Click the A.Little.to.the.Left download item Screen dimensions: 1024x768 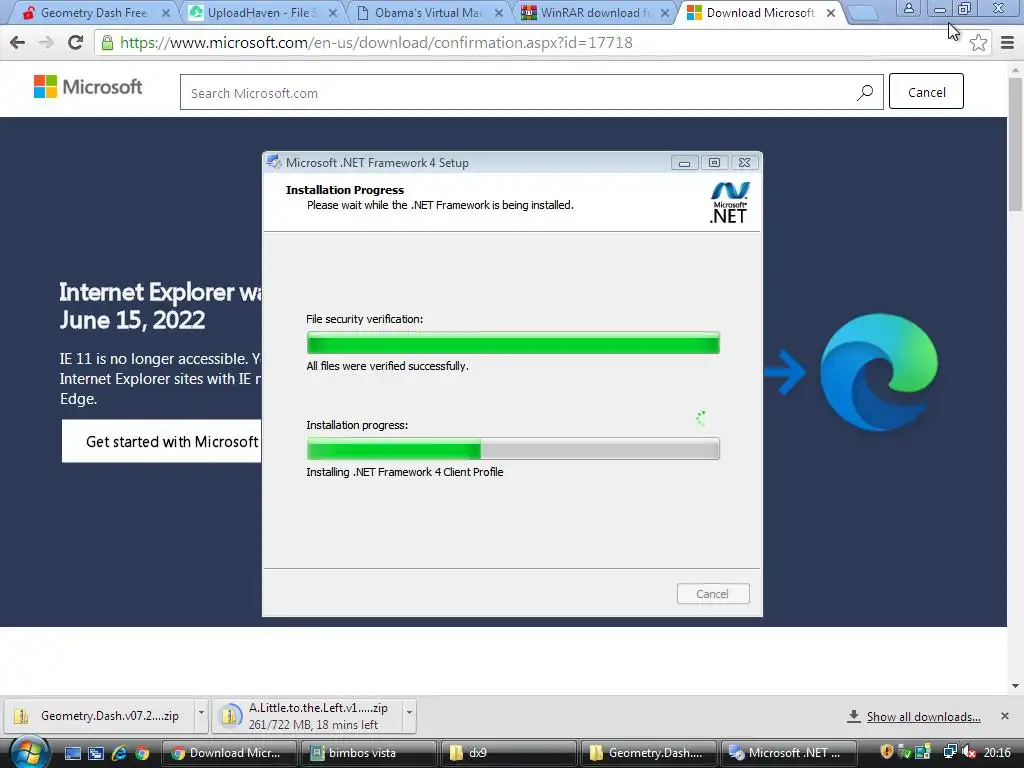point(307,716)
